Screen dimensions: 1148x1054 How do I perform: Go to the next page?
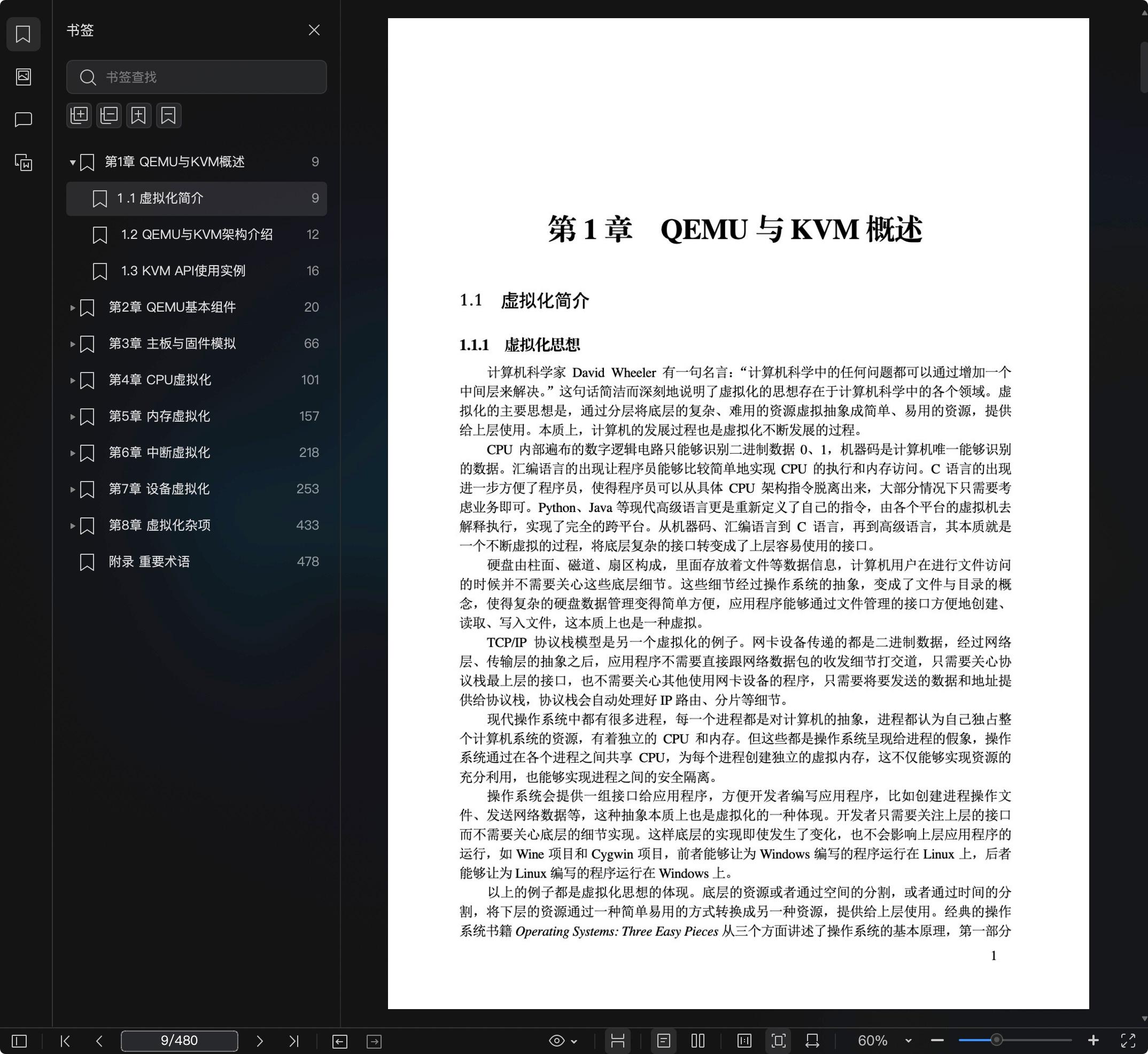pyautogui.click(x=260, y=1041)
